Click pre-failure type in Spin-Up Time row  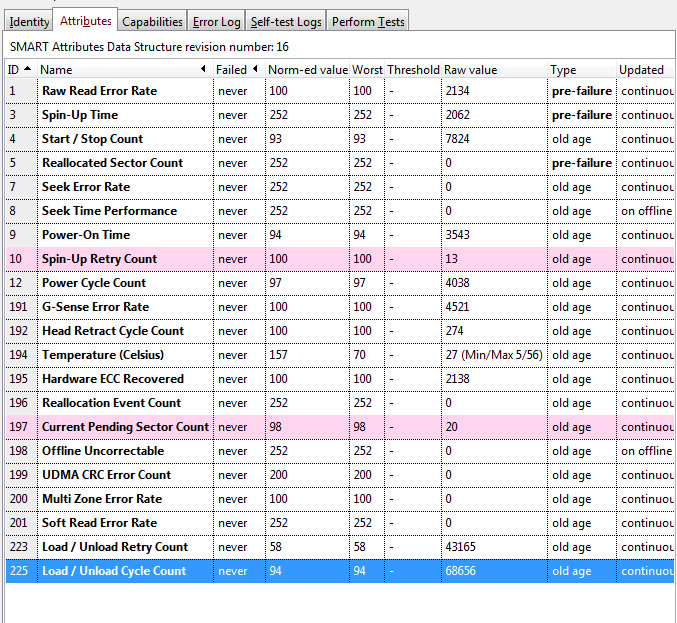582,115
